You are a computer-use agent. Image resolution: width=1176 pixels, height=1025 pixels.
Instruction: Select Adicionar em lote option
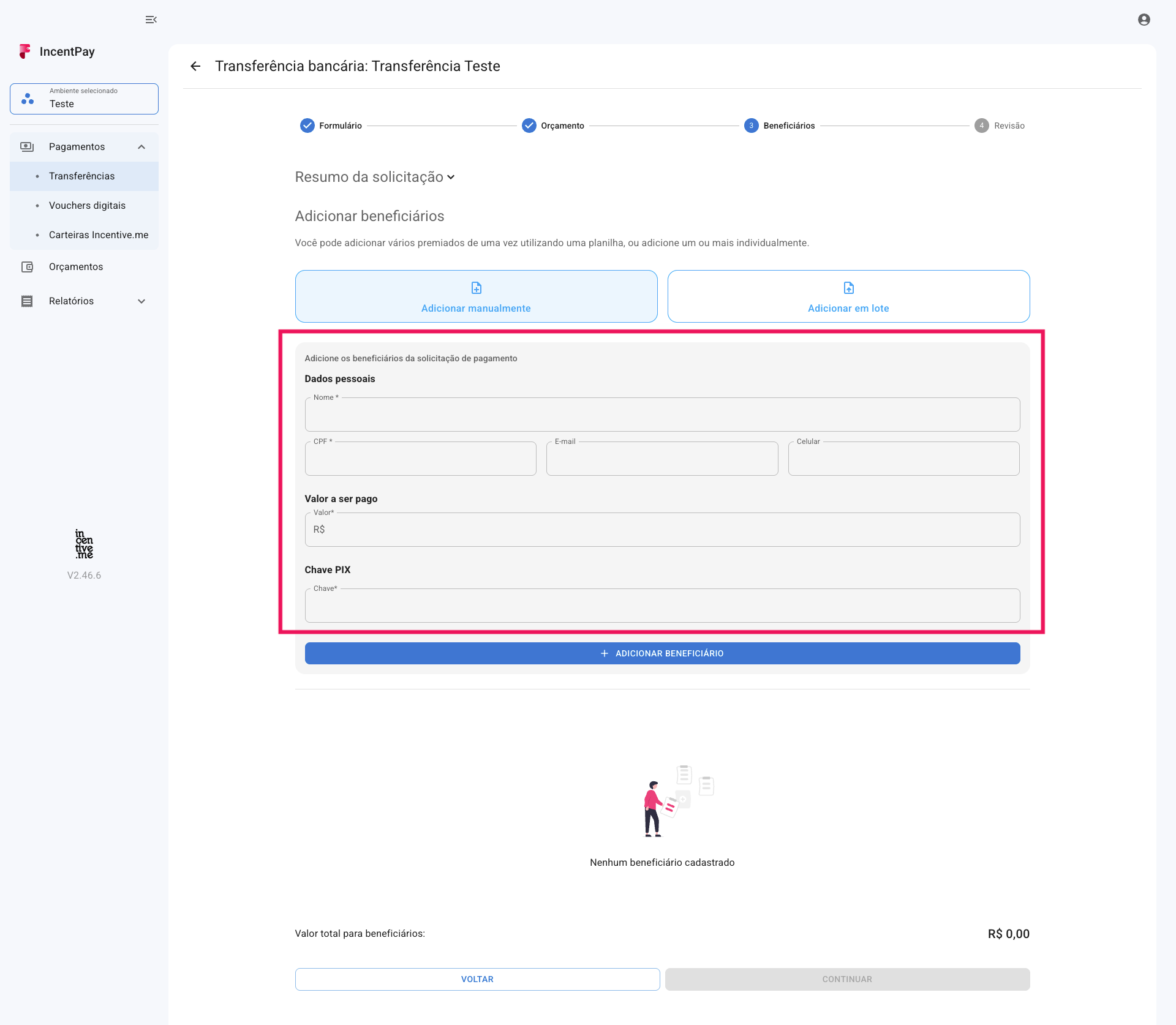[848, 296]
